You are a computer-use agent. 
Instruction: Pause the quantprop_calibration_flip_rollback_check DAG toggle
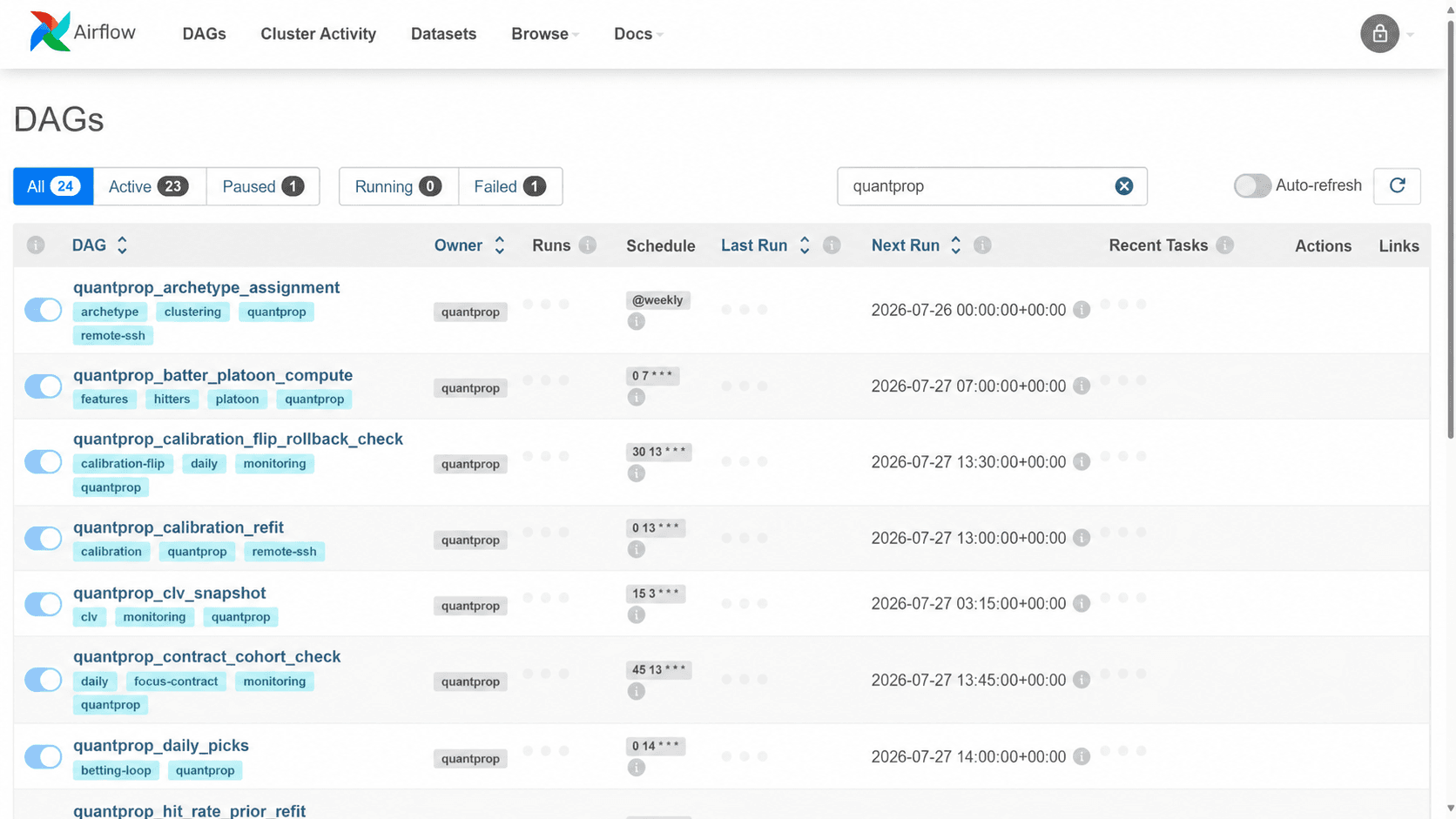pos(43,462)
